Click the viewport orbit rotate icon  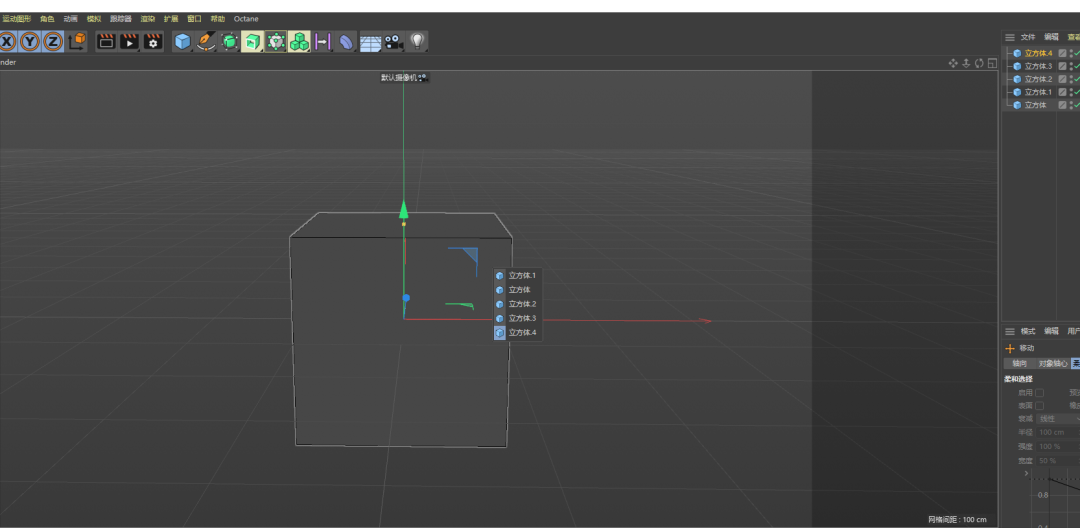tap(979, 63)
